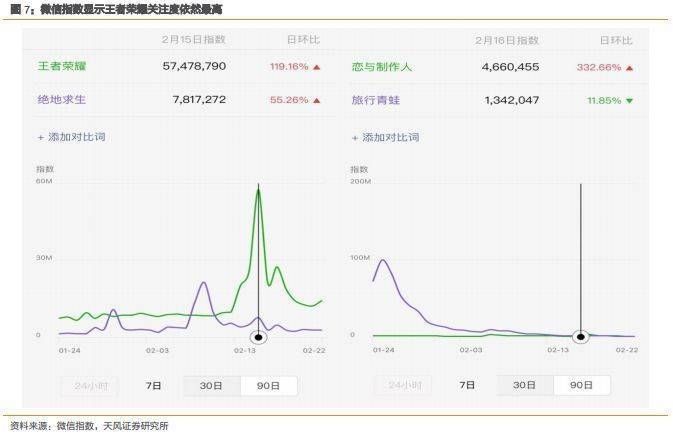Image resolution: width=673 pixels, height=436 pixels.
Task: Select the 7日 tab in left chart
Action: [153, 386]
